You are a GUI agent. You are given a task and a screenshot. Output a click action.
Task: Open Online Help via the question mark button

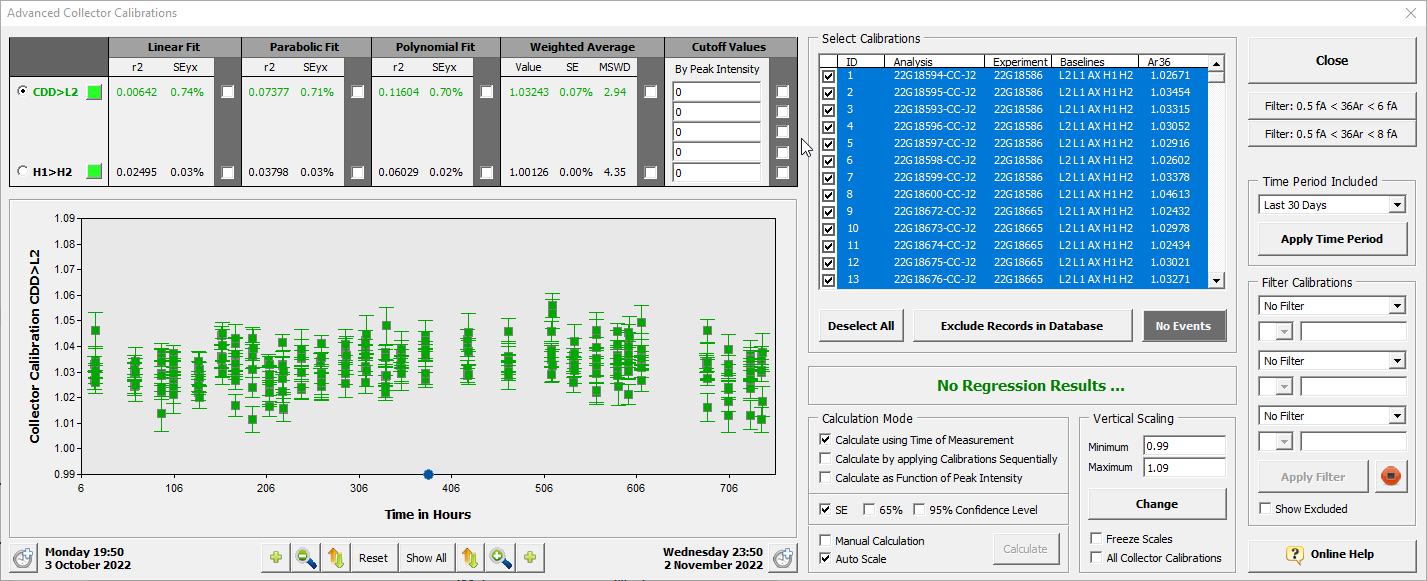click(1331, 554)
